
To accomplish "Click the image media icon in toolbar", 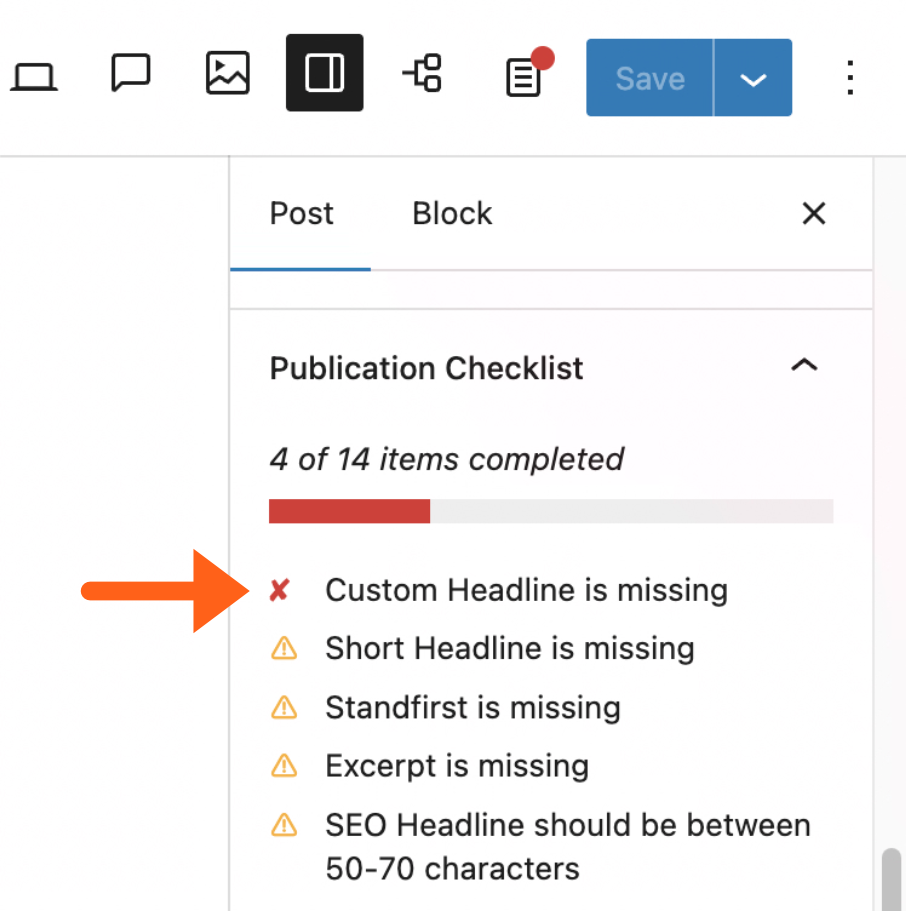I will click(227, 74).
